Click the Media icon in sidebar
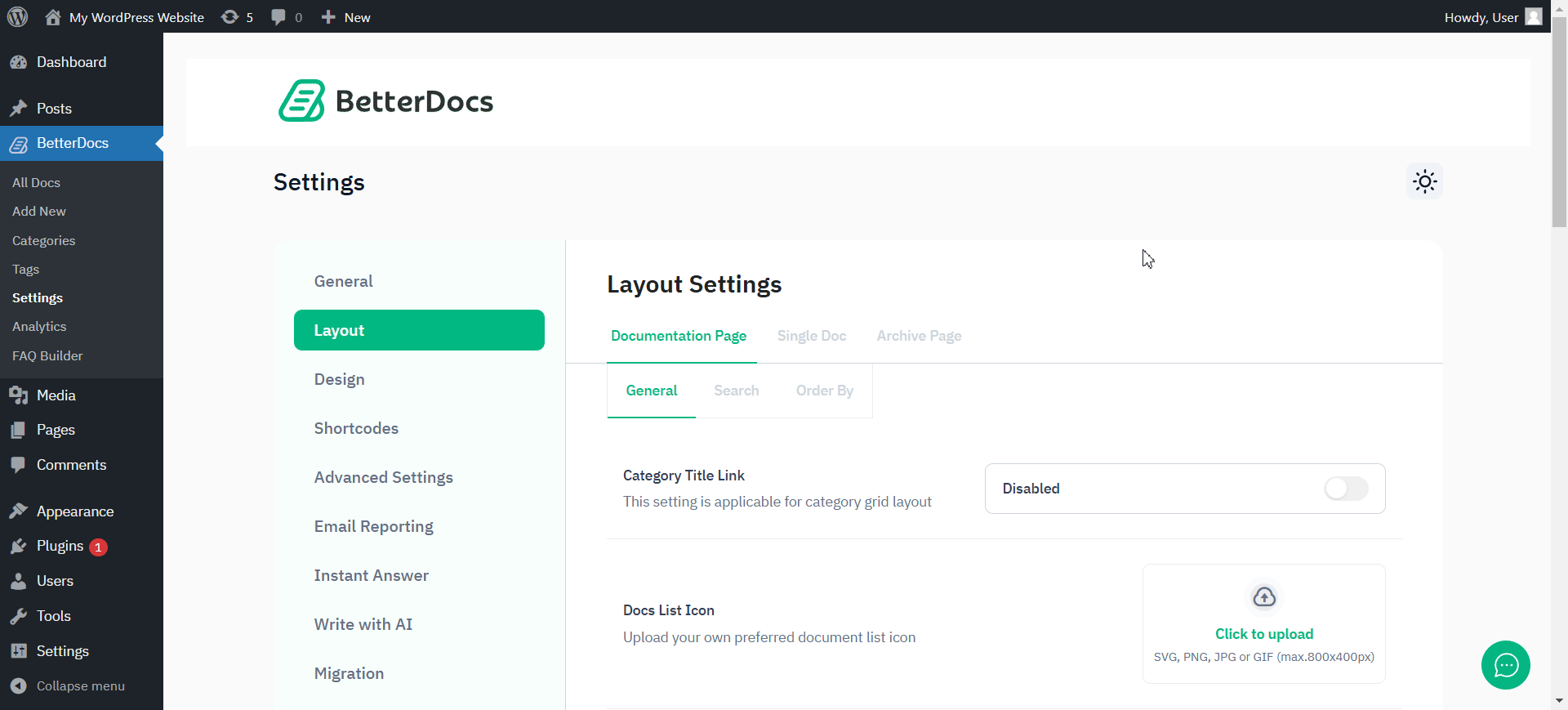1568x710 pixels. pos(19,395)
